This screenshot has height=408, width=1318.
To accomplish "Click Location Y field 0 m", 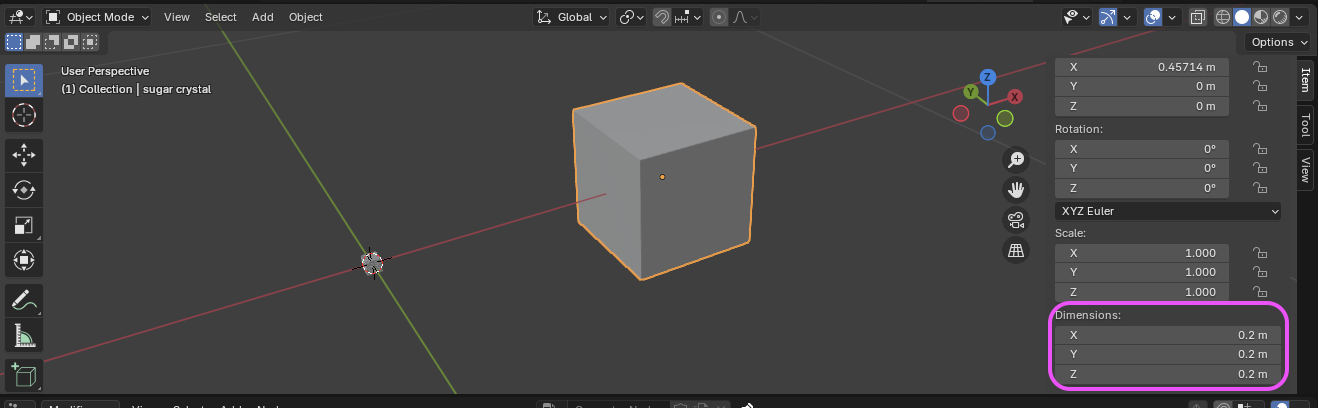I will pos(1142,86).
